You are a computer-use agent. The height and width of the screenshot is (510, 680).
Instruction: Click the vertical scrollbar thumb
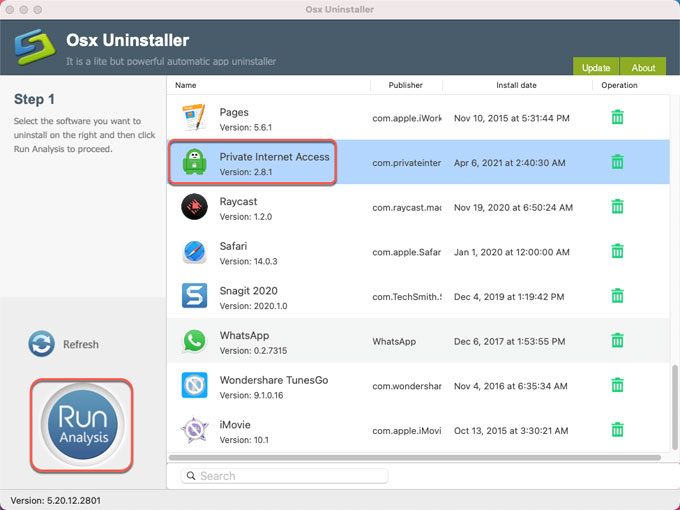(x=674, y=408)
